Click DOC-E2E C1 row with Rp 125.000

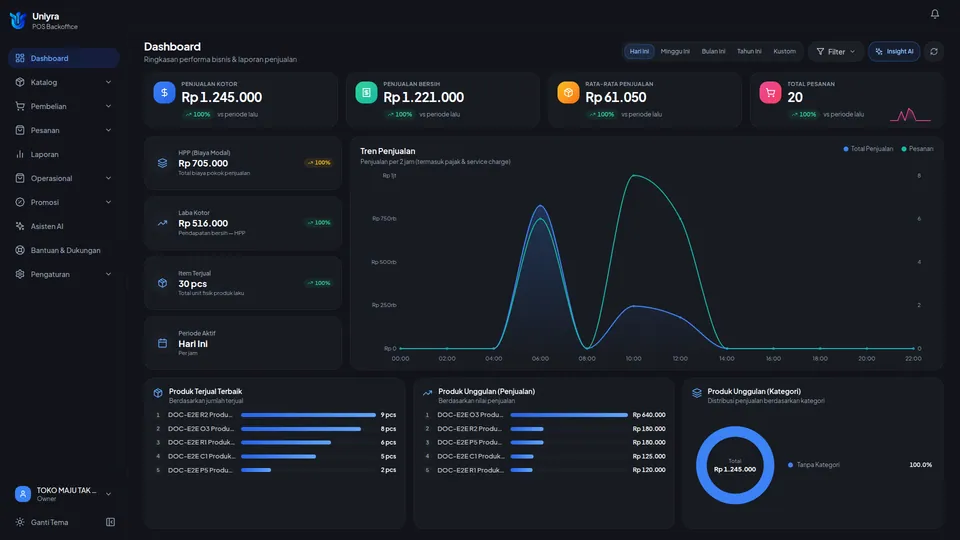point(544,456)
